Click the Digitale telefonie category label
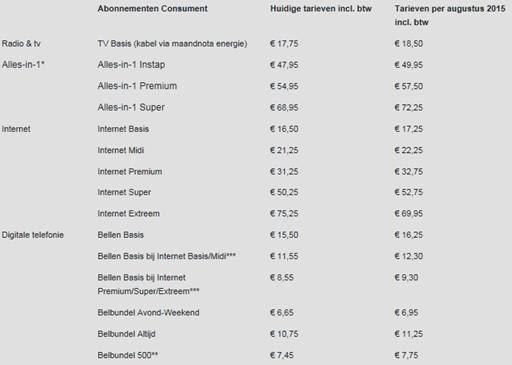The image size is (512, 365). click(x=33, y=235)
